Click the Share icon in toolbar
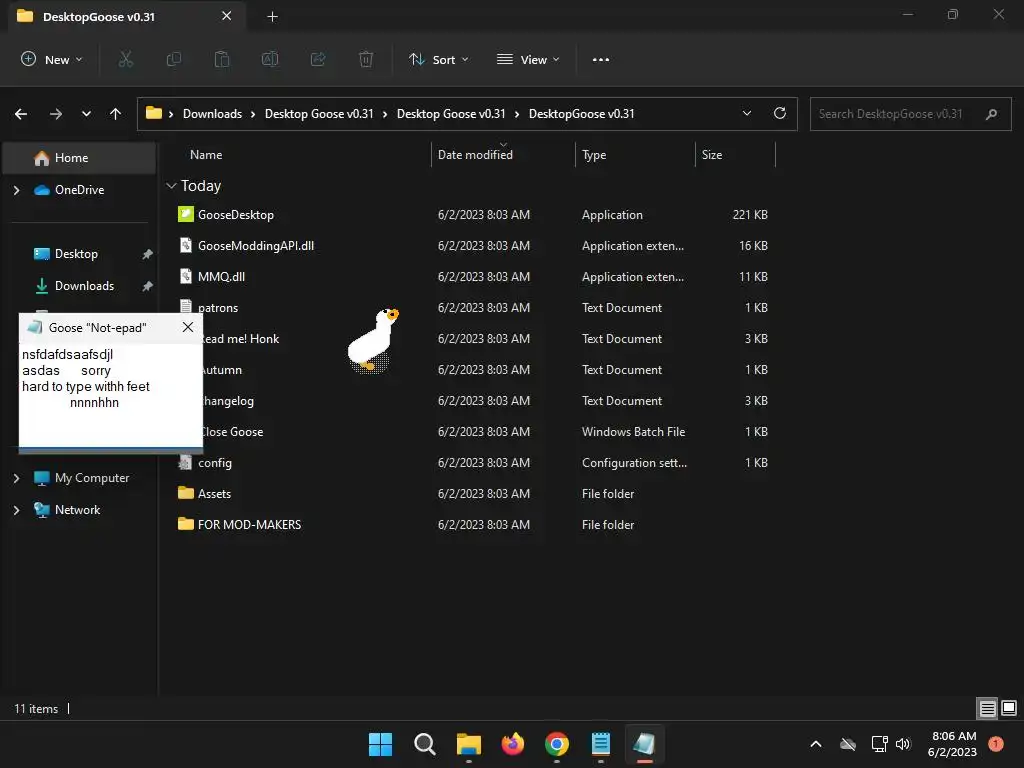The height and width of the screenshot is (768, 1024). (318, 59)
